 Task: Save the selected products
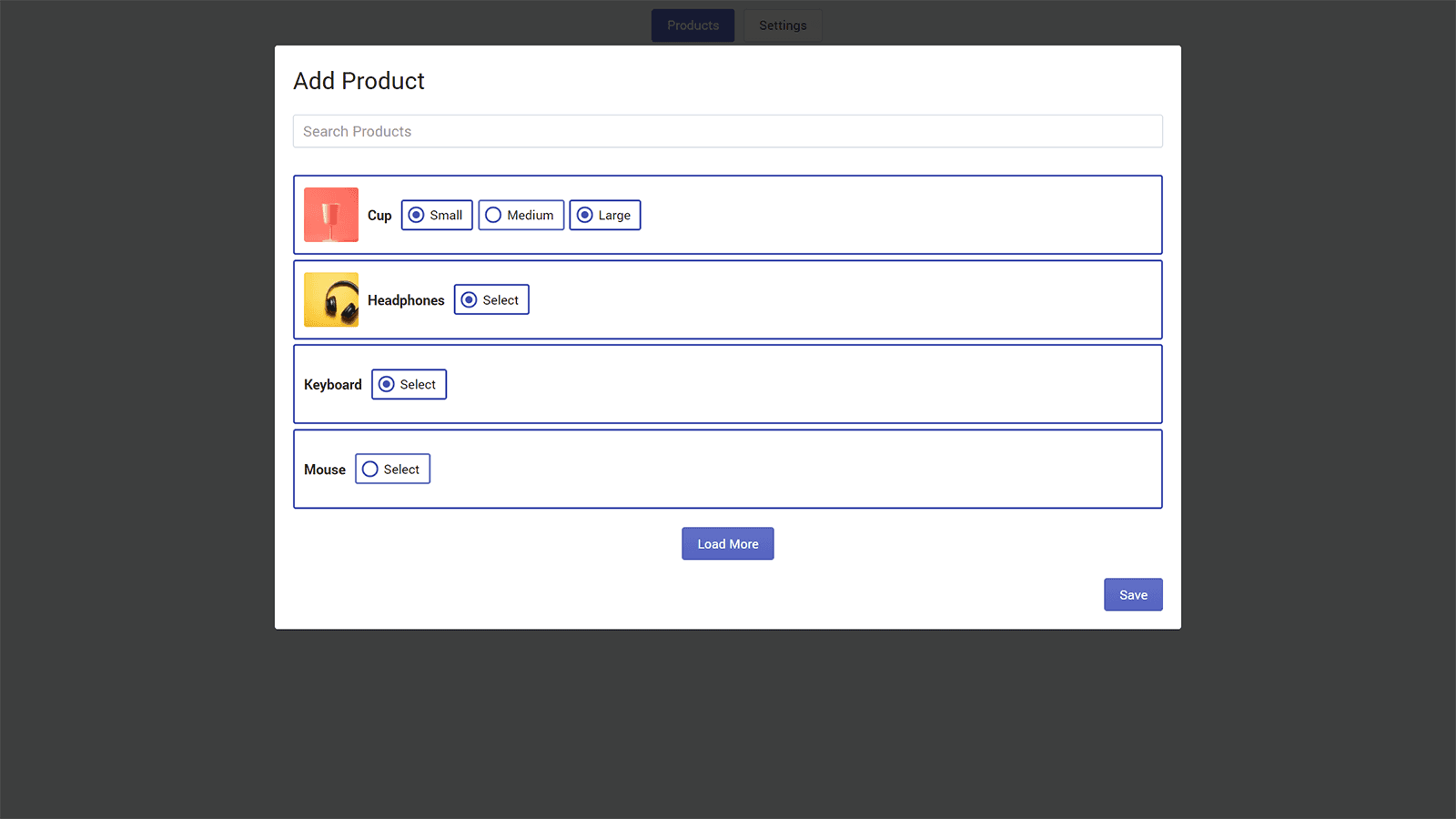click(1133, 594)
